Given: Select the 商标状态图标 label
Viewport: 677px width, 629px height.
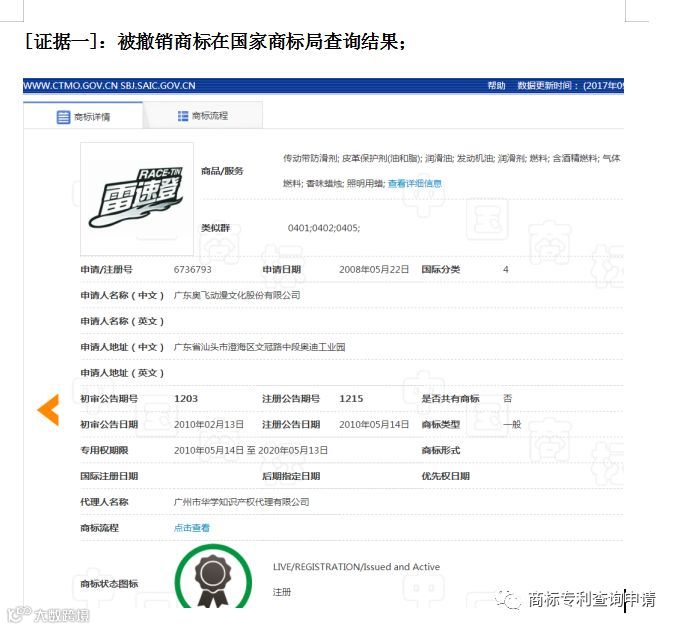Looking at the screenshot, I should 109,584.
